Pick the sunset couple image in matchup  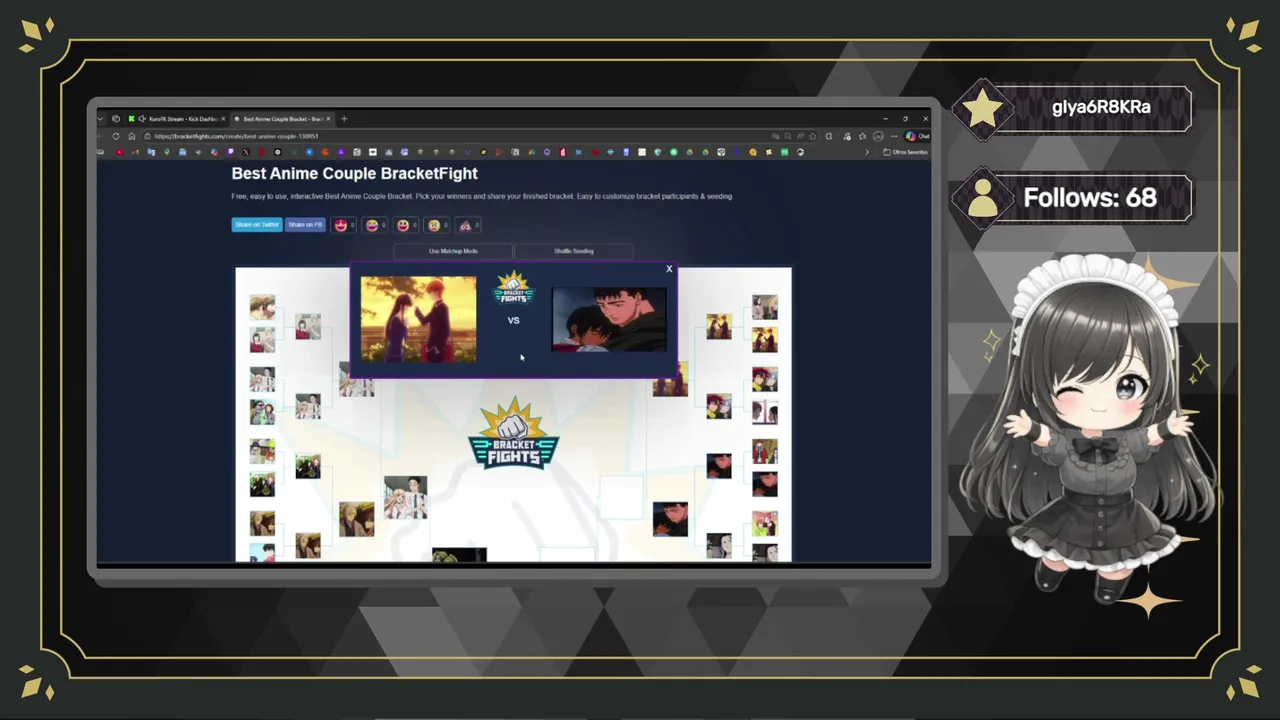419,319
